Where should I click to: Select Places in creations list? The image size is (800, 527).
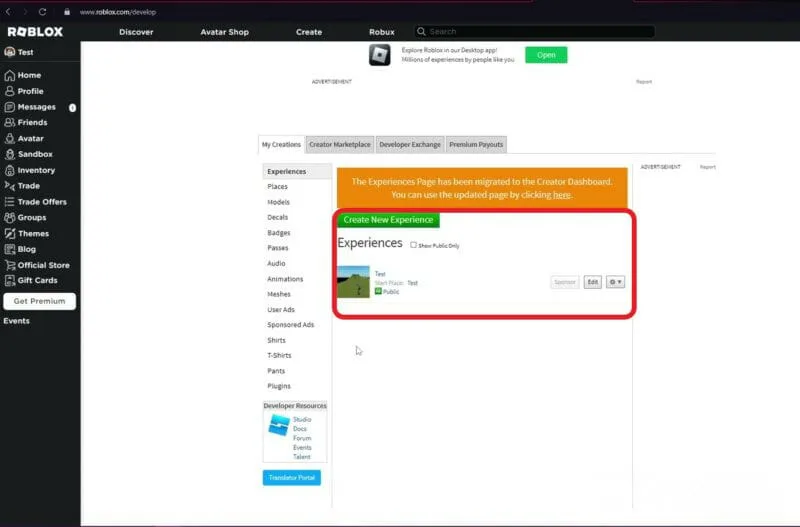pos(278,187)
